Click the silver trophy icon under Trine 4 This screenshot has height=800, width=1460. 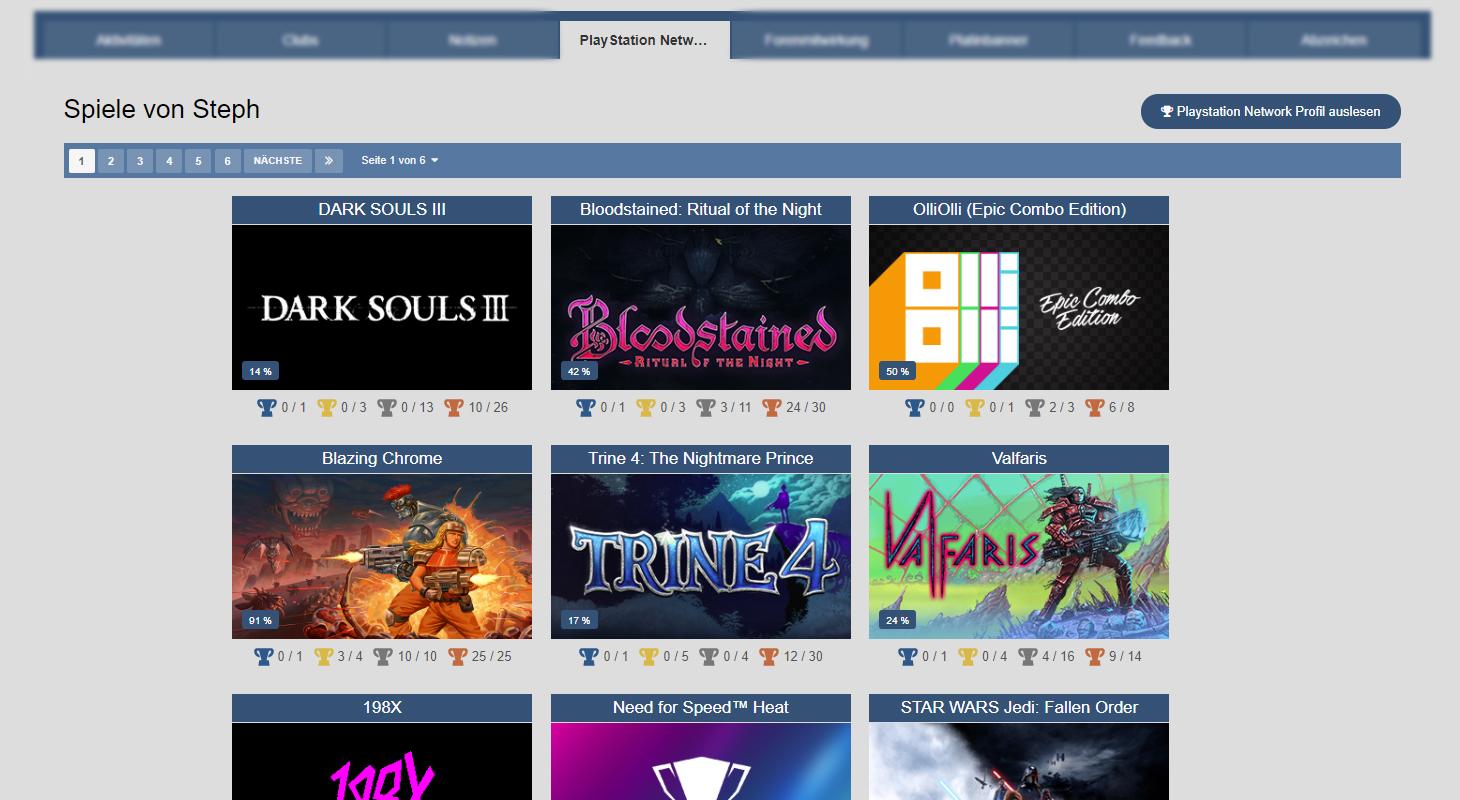pyautogui.click(x=708, y=656)
